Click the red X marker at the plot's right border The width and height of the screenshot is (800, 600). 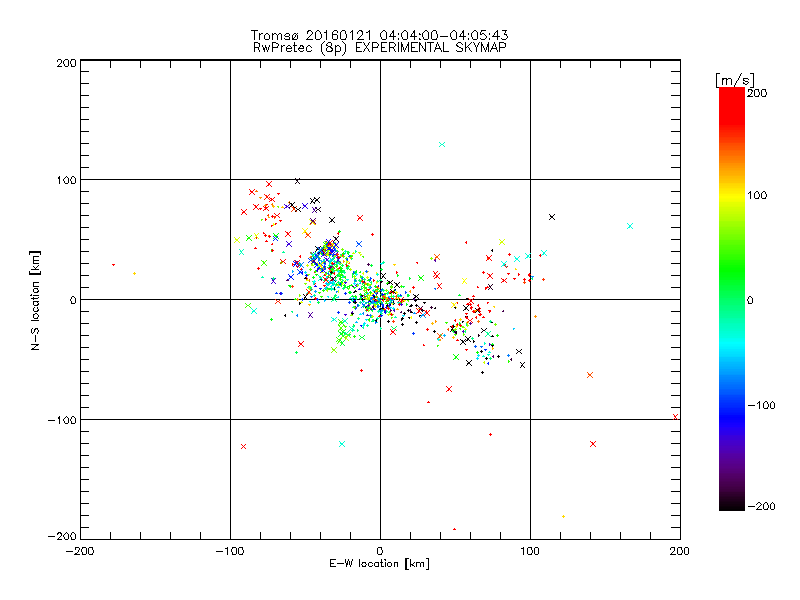(x=676, y=417)
